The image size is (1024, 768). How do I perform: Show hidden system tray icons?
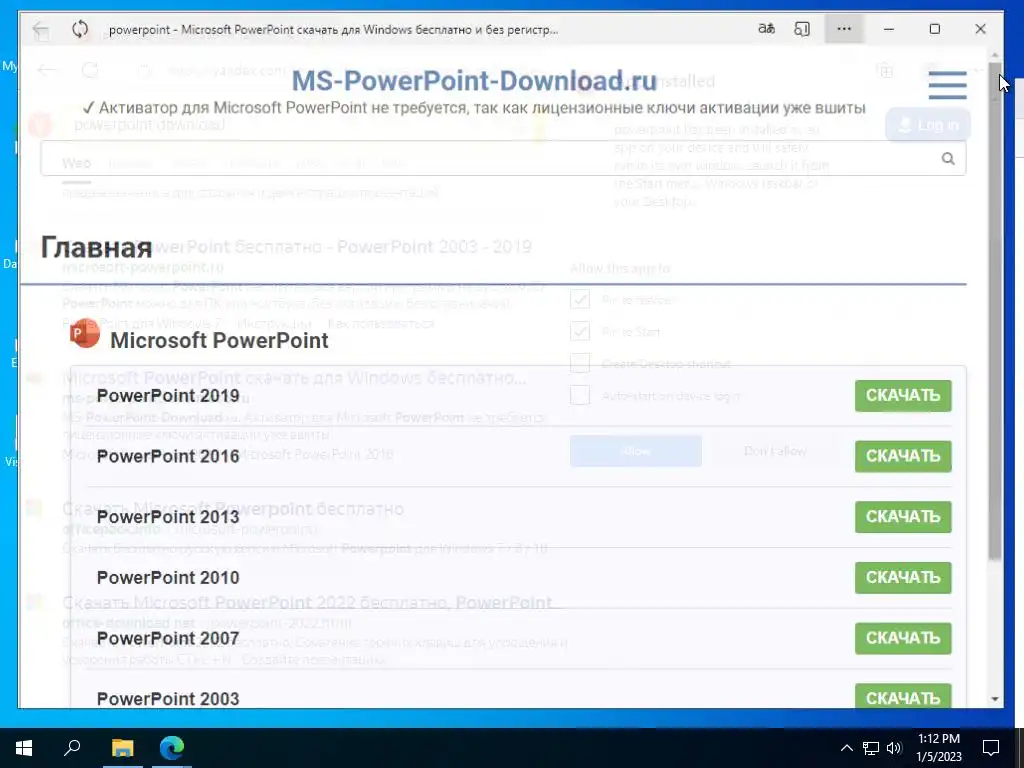click(x=846, y=748)
